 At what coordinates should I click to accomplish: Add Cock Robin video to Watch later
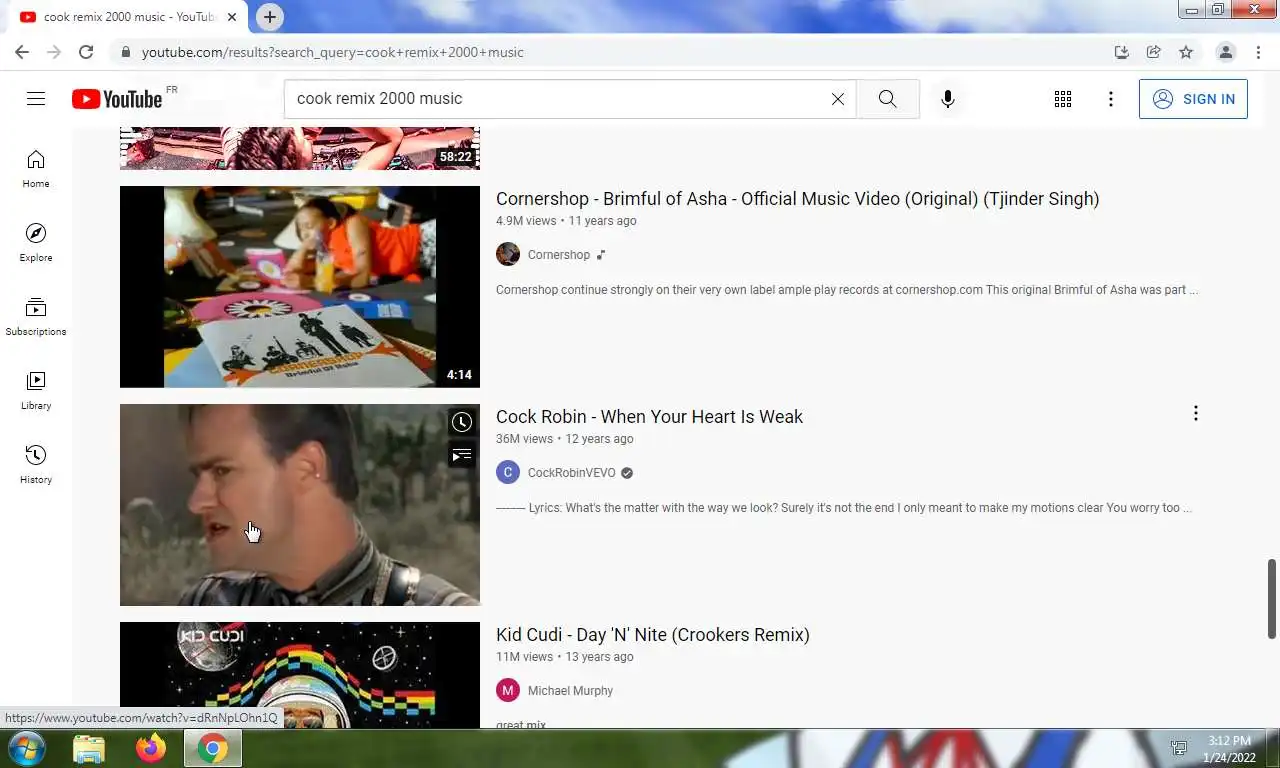pos(461,422)
